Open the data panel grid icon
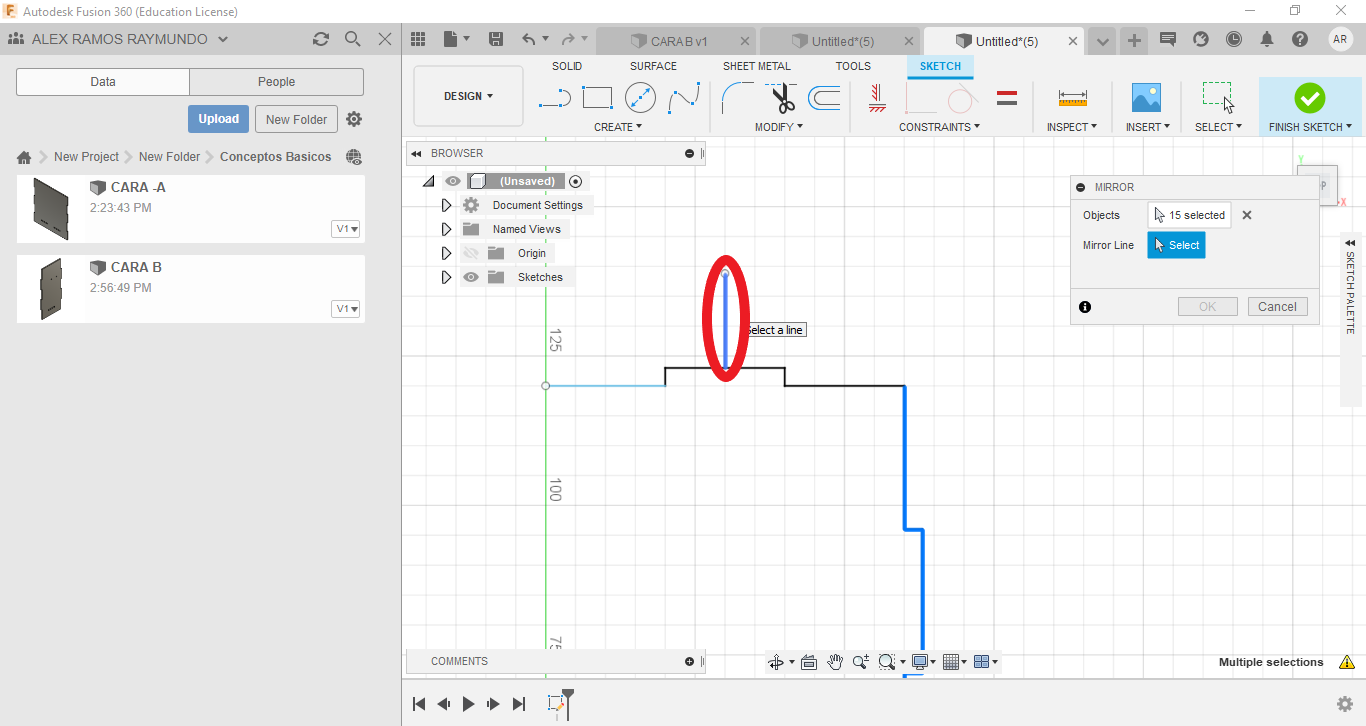 pyautogui.click(x=418, y=39)
